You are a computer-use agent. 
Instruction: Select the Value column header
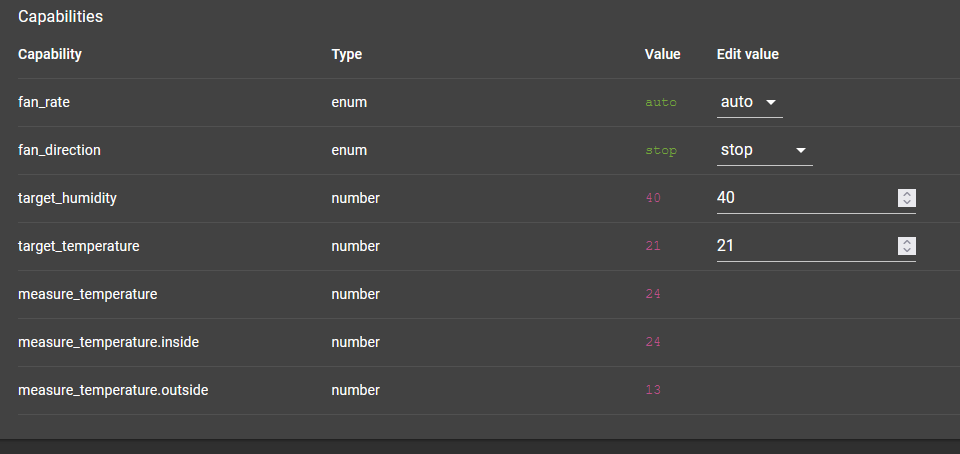coord(662,54)
